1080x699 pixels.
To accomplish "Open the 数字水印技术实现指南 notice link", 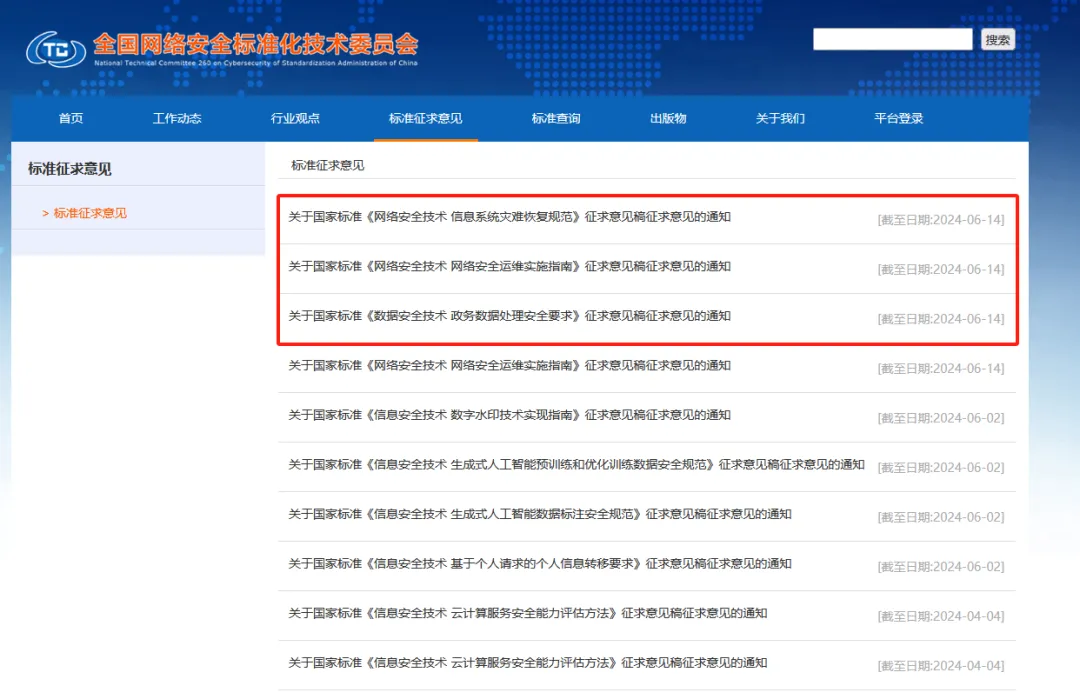I will click(509, 415).
